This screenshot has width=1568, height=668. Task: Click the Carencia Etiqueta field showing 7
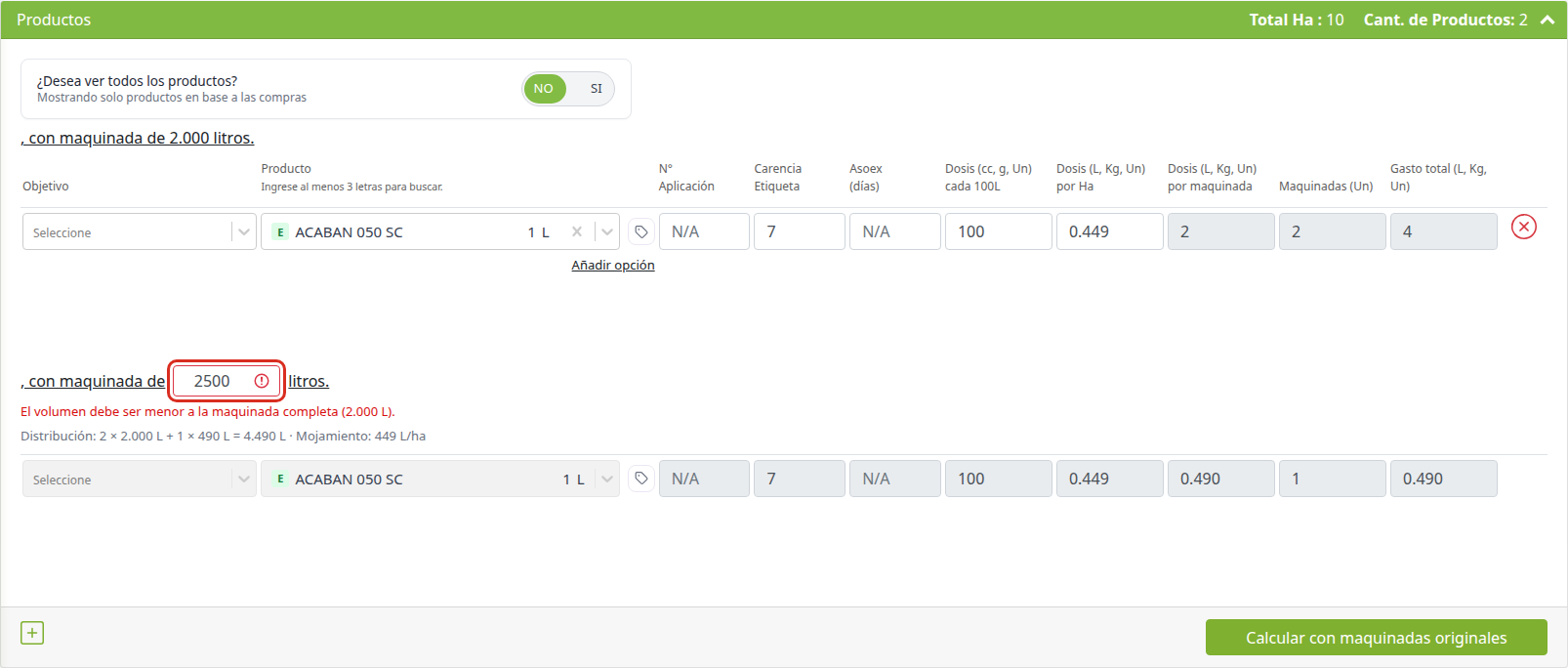[x=799, y=231]
